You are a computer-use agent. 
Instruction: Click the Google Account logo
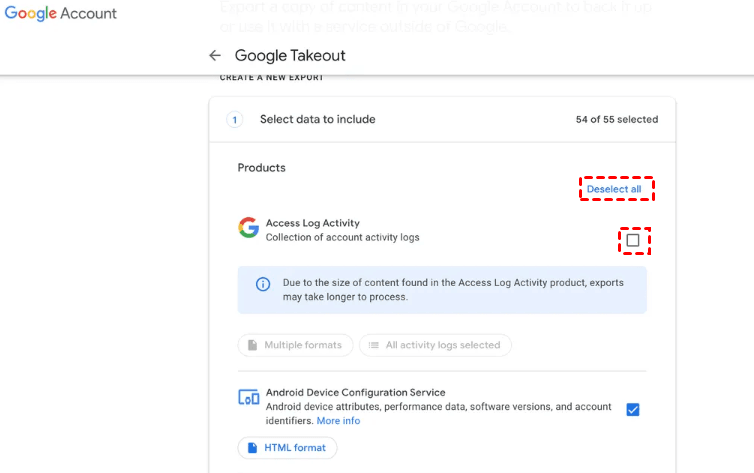click(x=61, y=14)
